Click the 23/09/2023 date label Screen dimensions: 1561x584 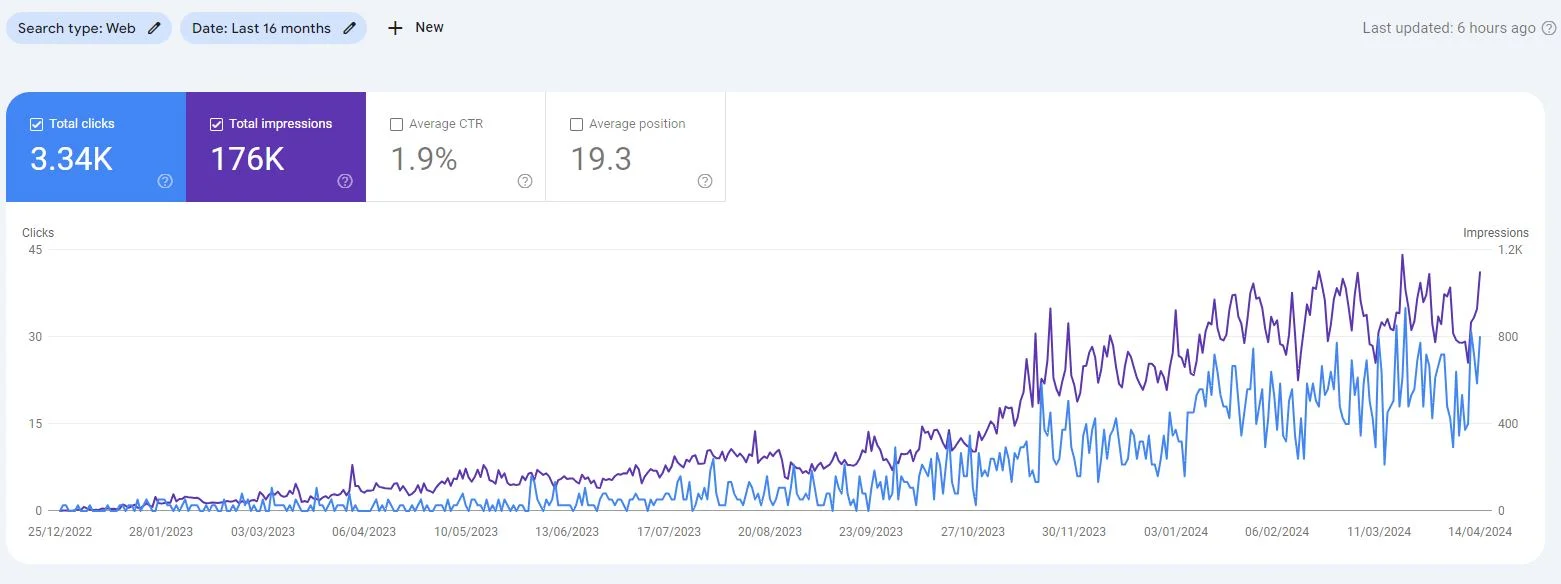pyautogui.click(x=871, y=532)
